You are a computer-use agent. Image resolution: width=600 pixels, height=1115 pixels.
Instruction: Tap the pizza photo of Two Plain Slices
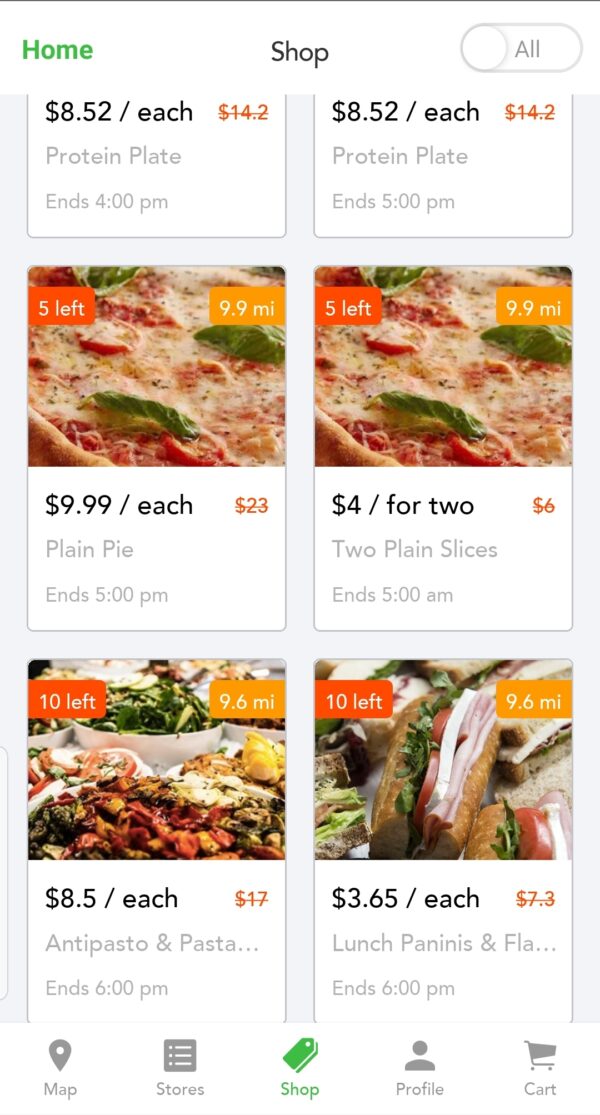tap(443, 367)
